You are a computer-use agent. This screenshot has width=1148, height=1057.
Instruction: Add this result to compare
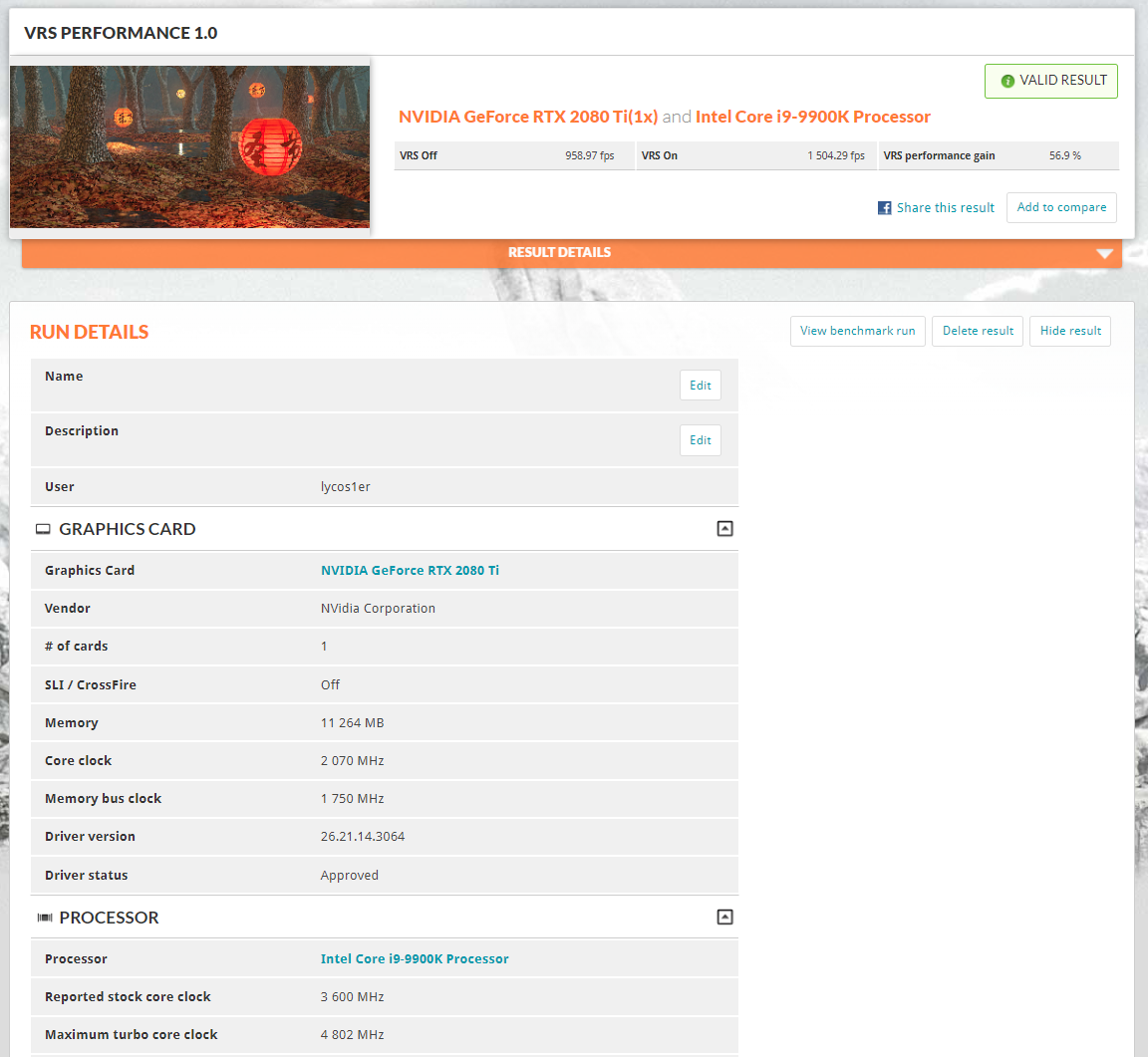tap(1061, 207)
